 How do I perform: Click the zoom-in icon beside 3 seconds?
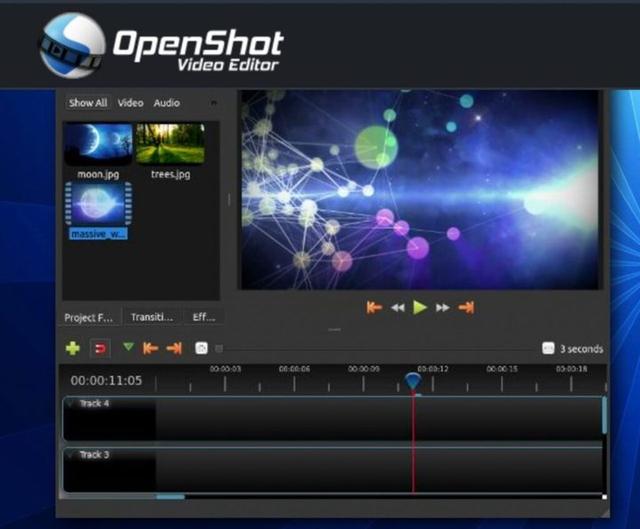coord(548,348)
